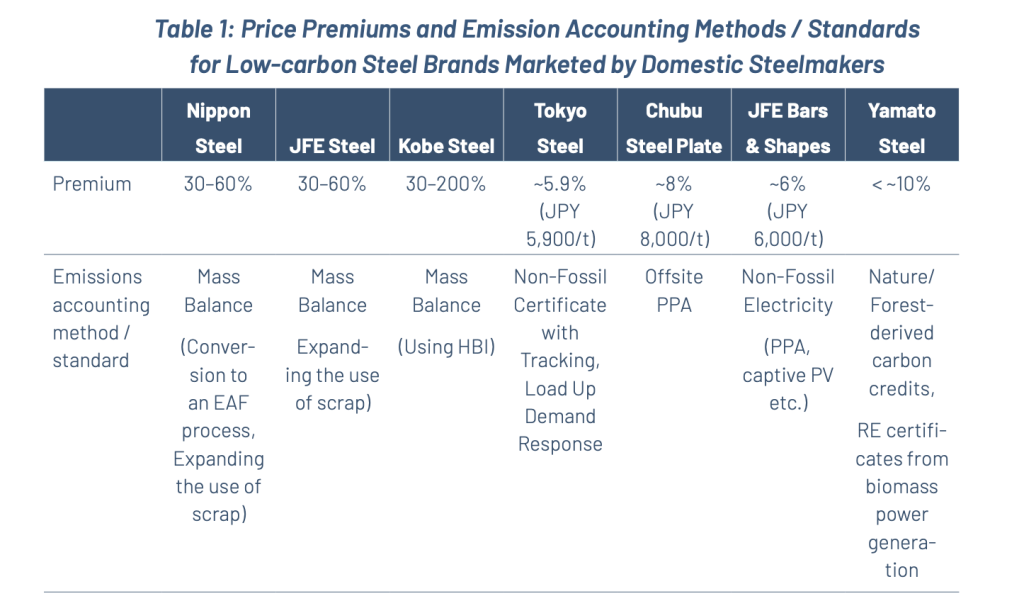Select the Non-Fossil Electricity cell

coord(788,339)
